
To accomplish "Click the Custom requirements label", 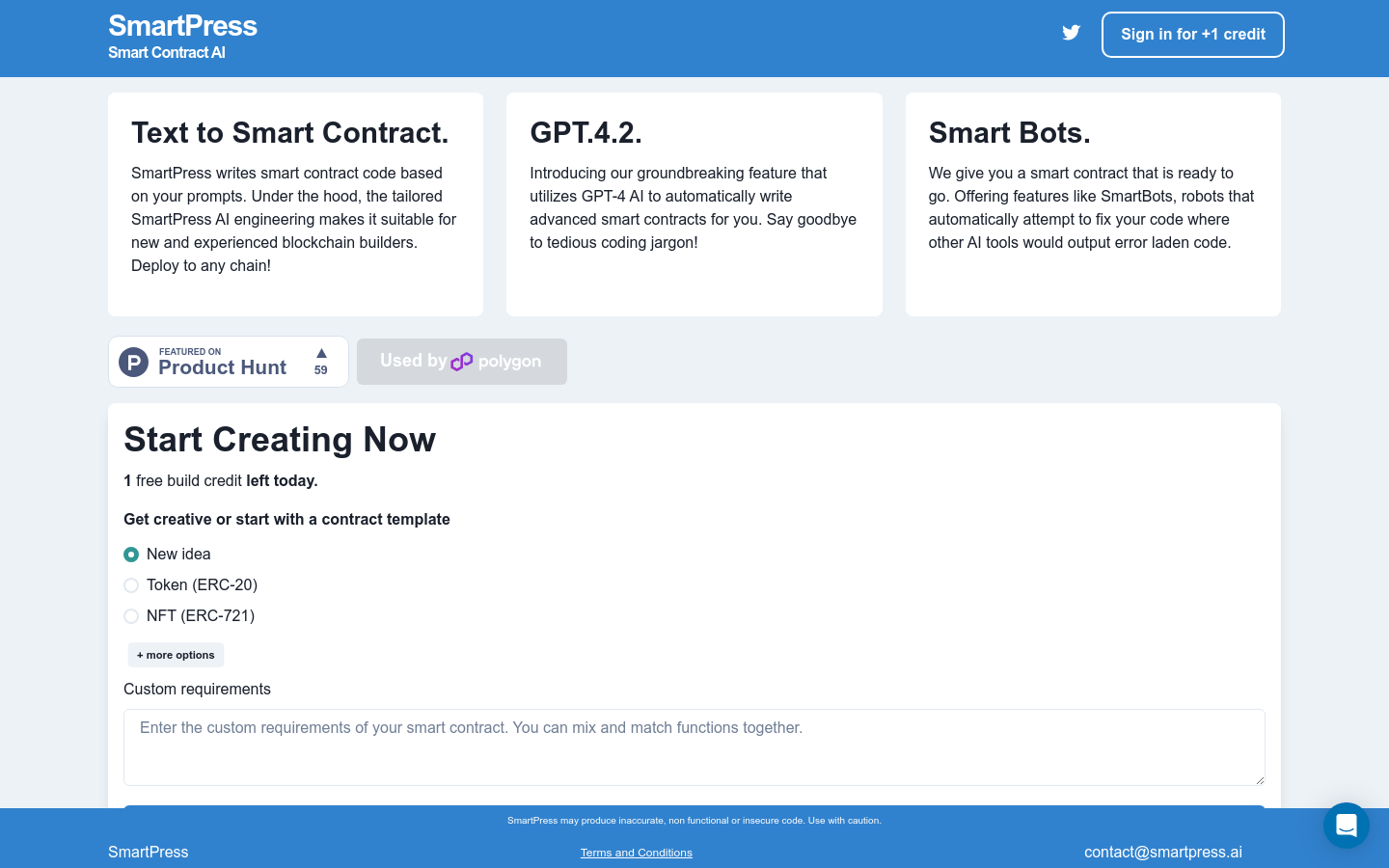I will [x=197, y=689].
